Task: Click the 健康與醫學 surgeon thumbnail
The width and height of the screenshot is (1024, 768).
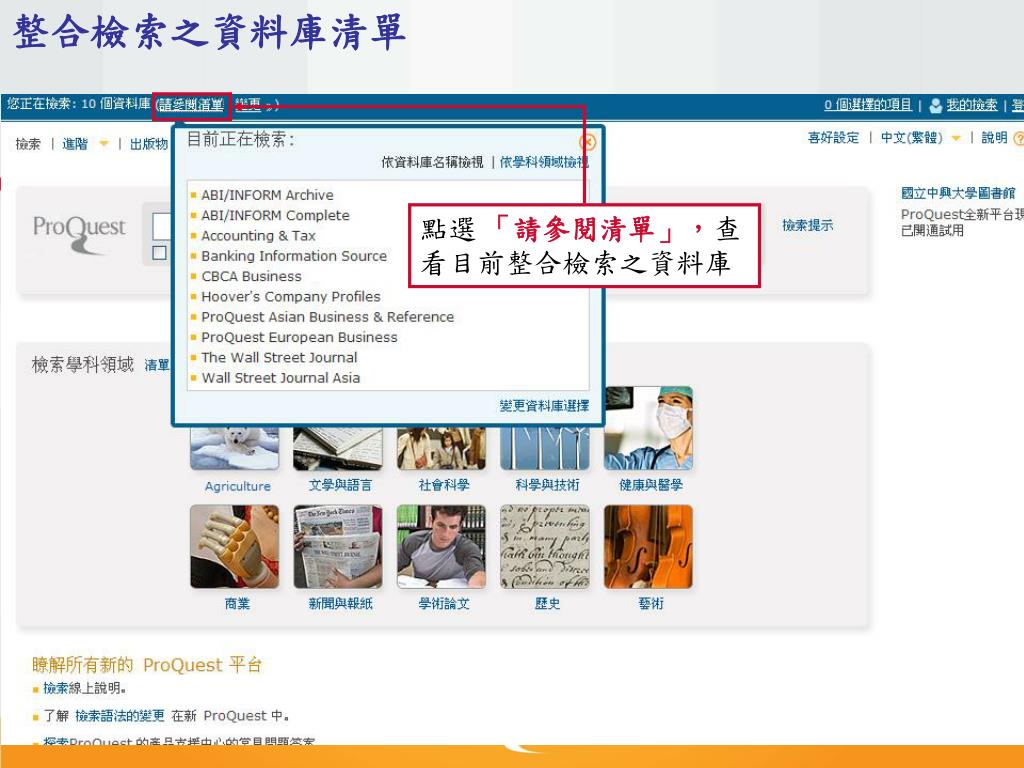Action: [648, 428]
